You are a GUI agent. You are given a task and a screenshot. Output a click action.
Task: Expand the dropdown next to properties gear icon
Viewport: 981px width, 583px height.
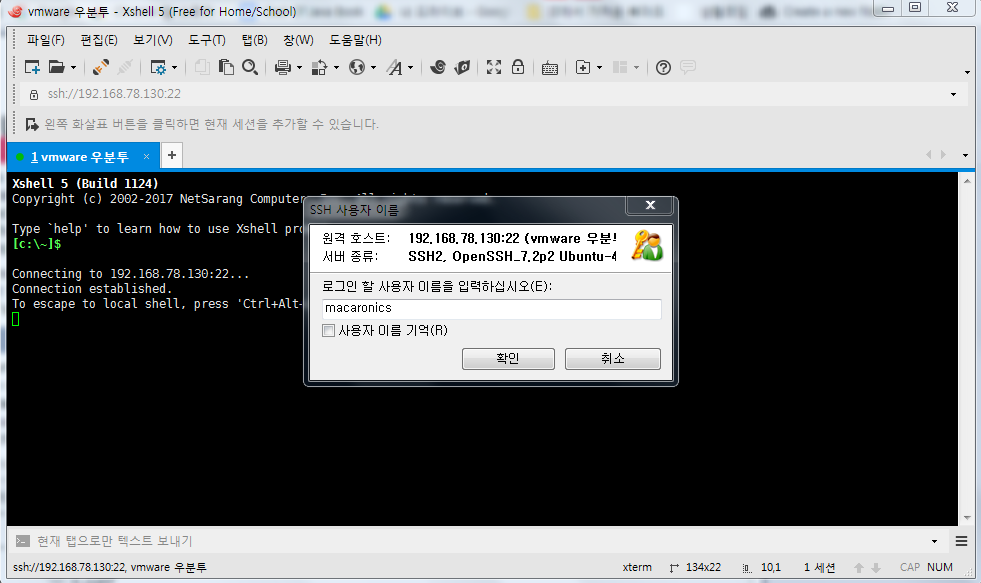point(175,68)
